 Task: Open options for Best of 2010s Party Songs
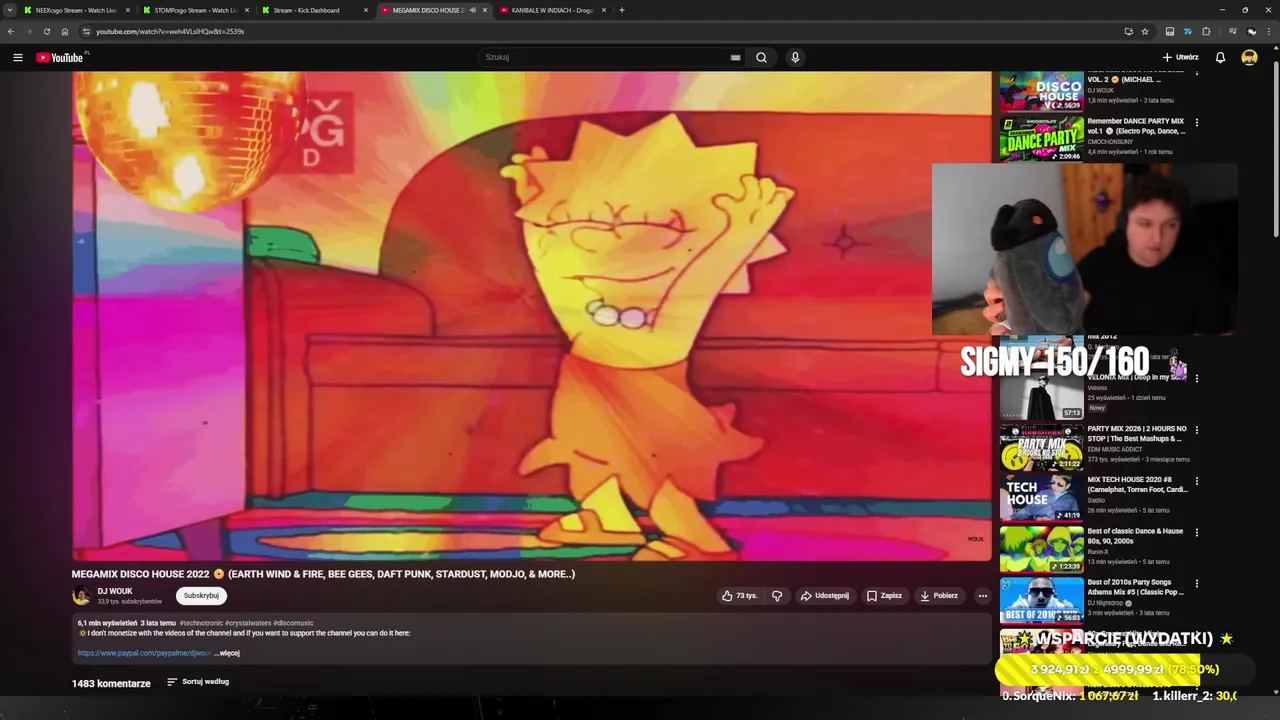point(1196,584)
